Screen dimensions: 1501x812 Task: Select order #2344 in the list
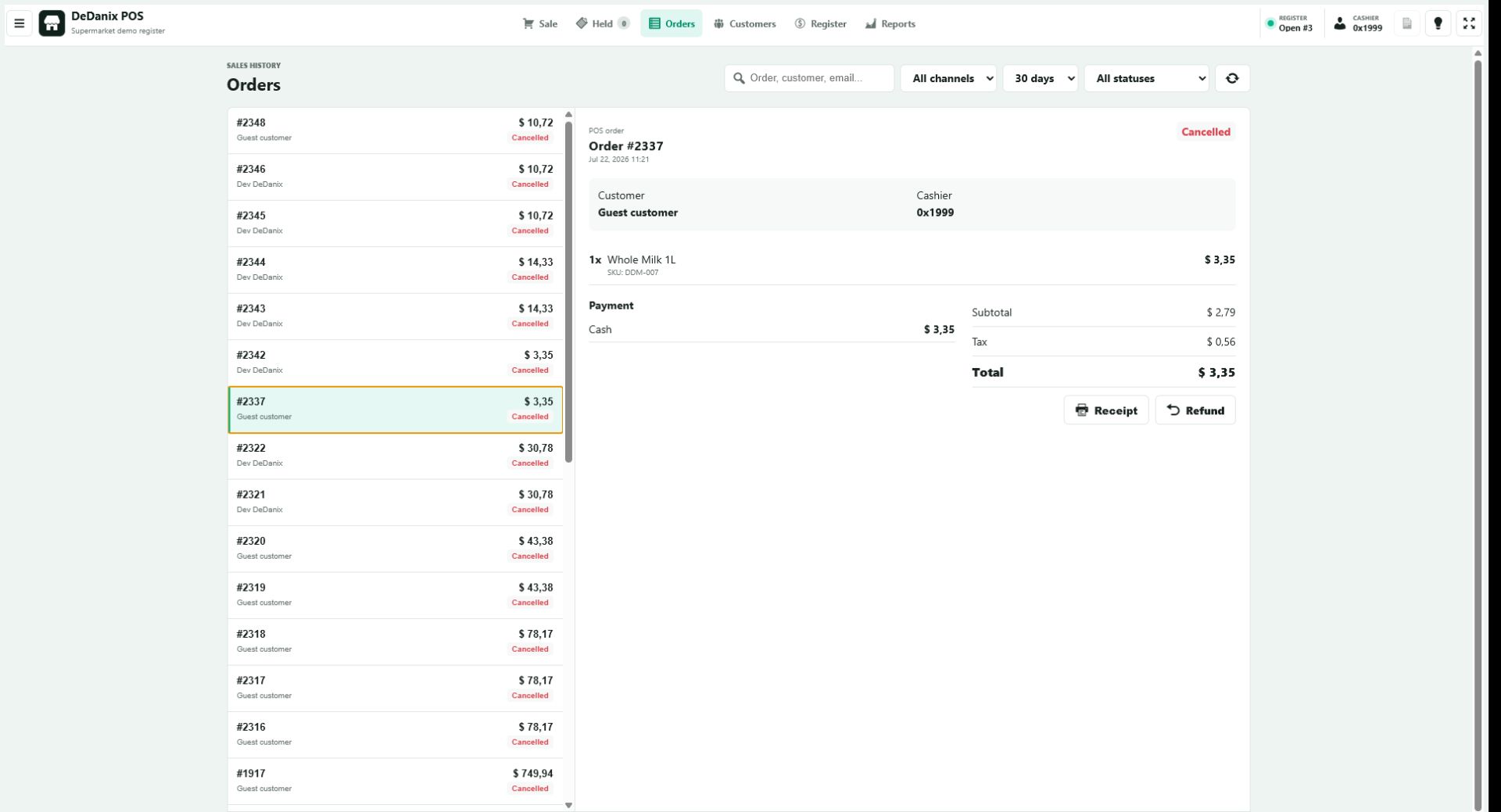(395, 270)
